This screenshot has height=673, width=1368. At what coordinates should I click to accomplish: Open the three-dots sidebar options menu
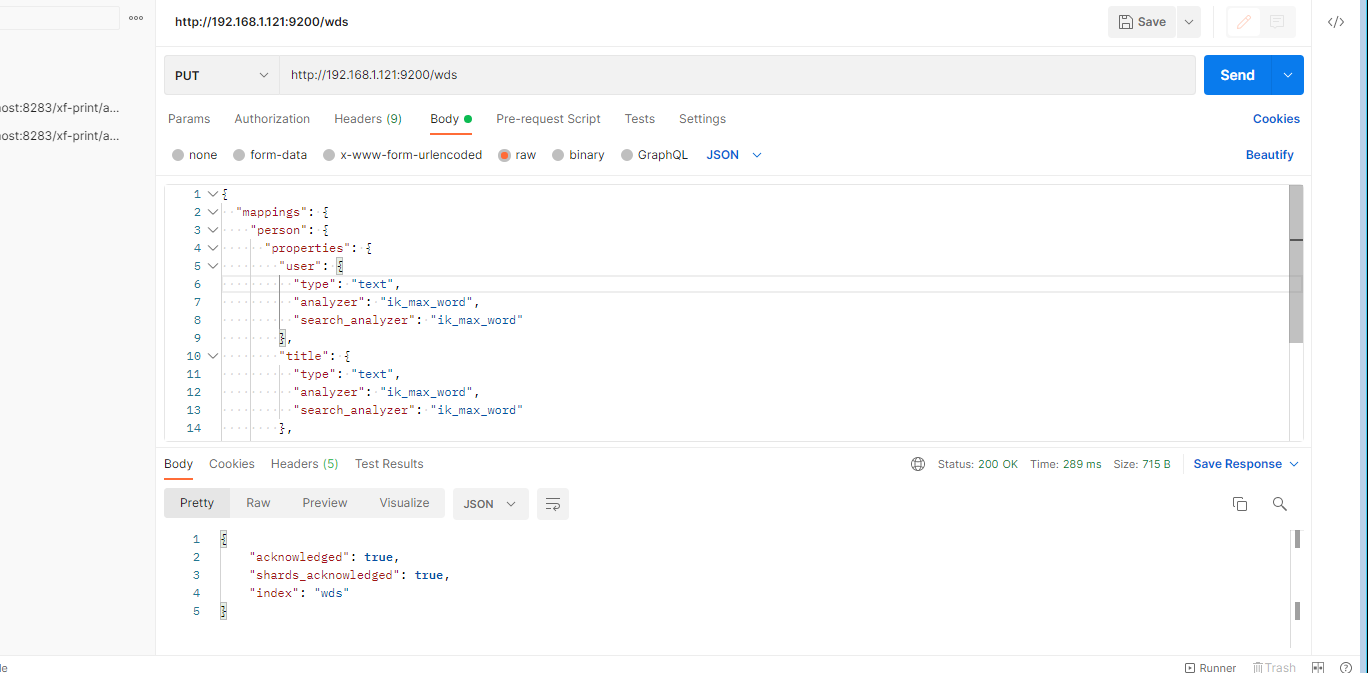[136, 18]
